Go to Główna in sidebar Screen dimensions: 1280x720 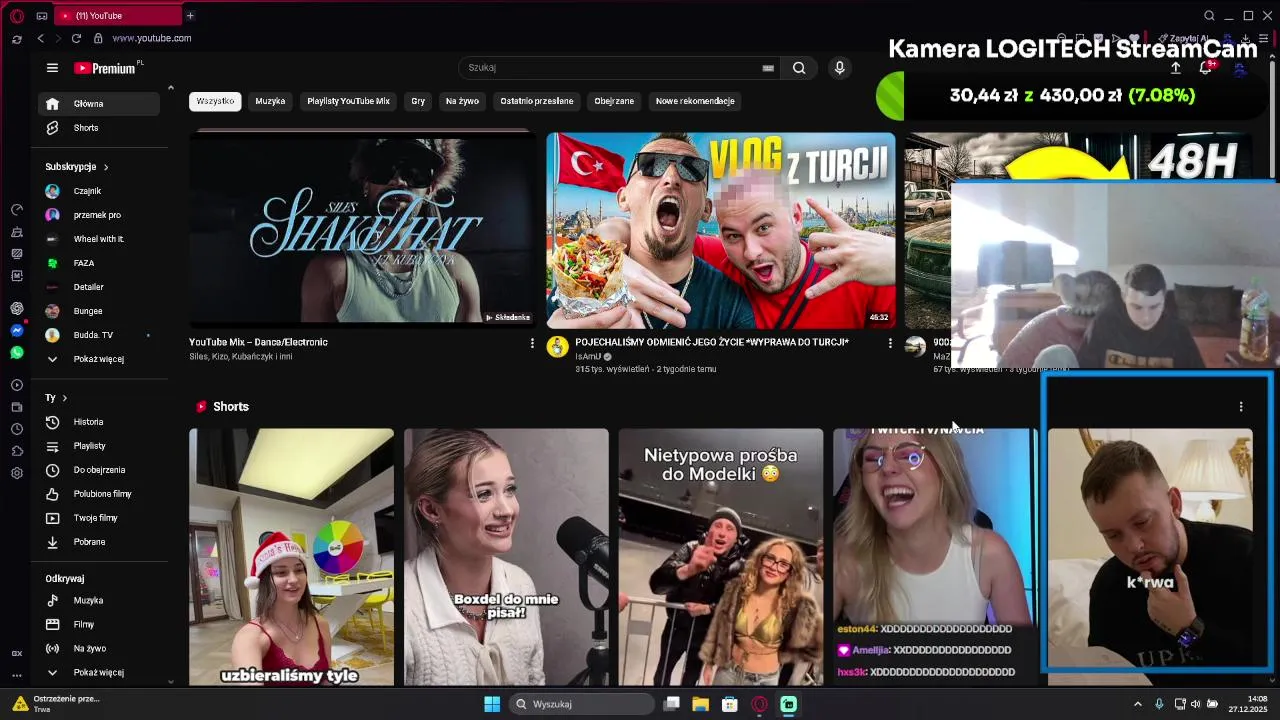(98, 104)
